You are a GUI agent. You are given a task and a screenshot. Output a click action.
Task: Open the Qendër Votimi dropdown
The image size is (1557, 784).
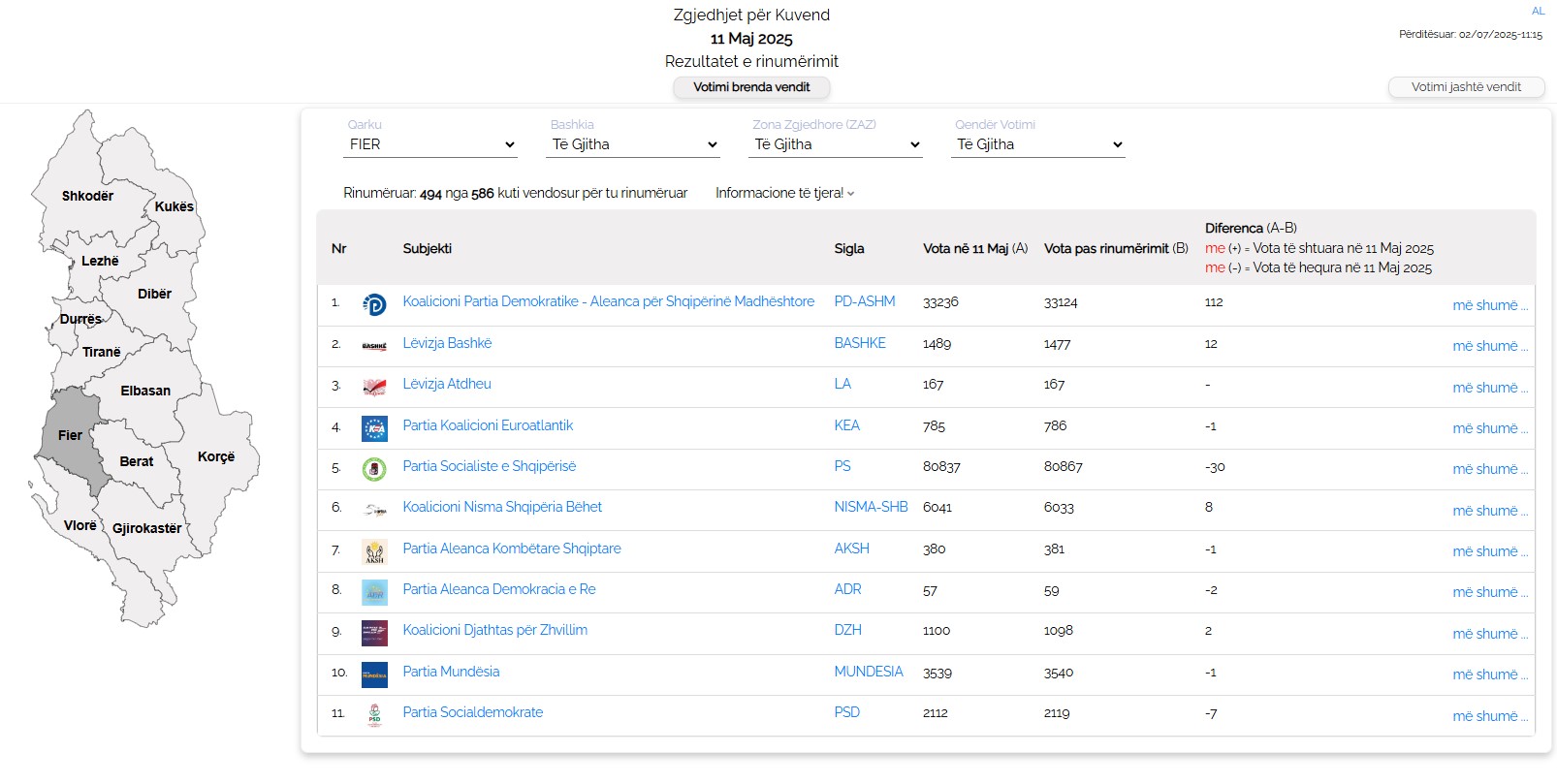1038,144
